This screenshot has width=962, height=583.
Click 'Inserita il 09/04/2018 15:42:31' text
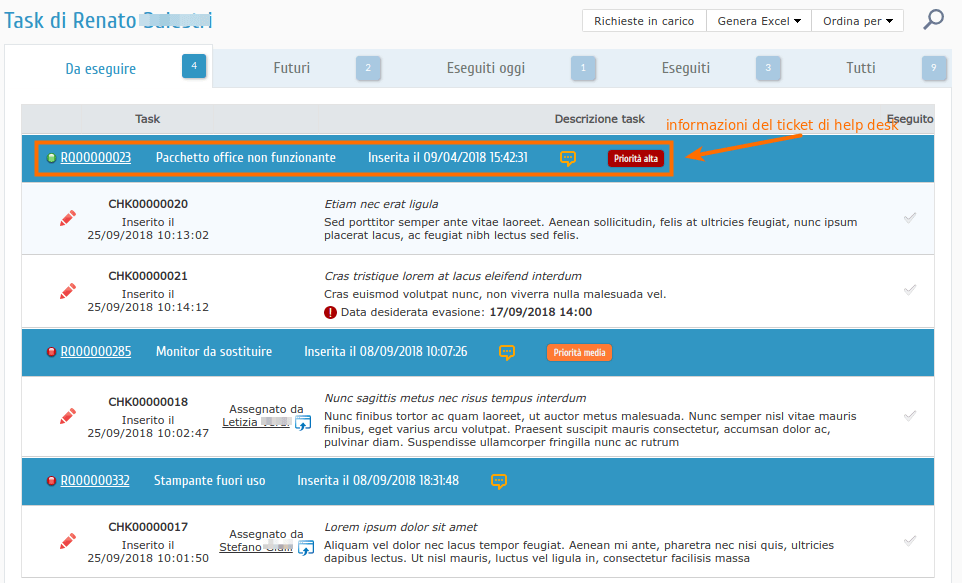(448, 158)
